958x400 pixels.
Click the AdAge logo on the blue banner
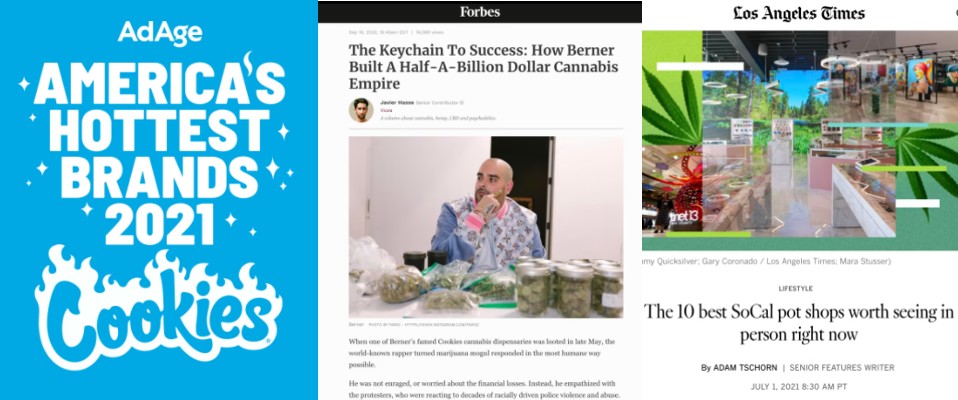159,34
